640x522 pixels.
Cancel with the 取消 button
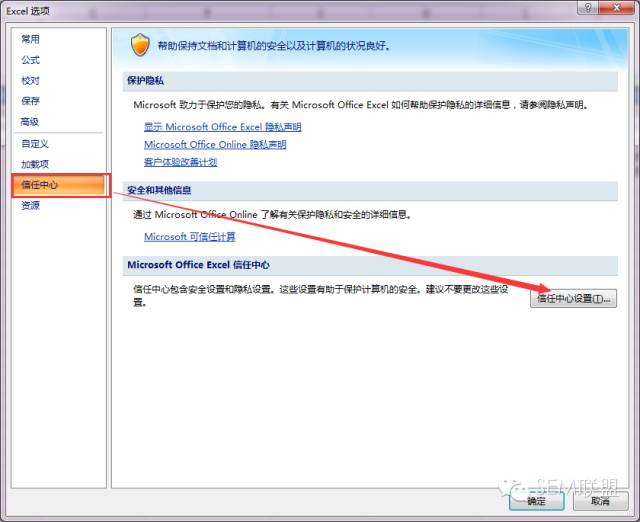[x=600, y=501]
